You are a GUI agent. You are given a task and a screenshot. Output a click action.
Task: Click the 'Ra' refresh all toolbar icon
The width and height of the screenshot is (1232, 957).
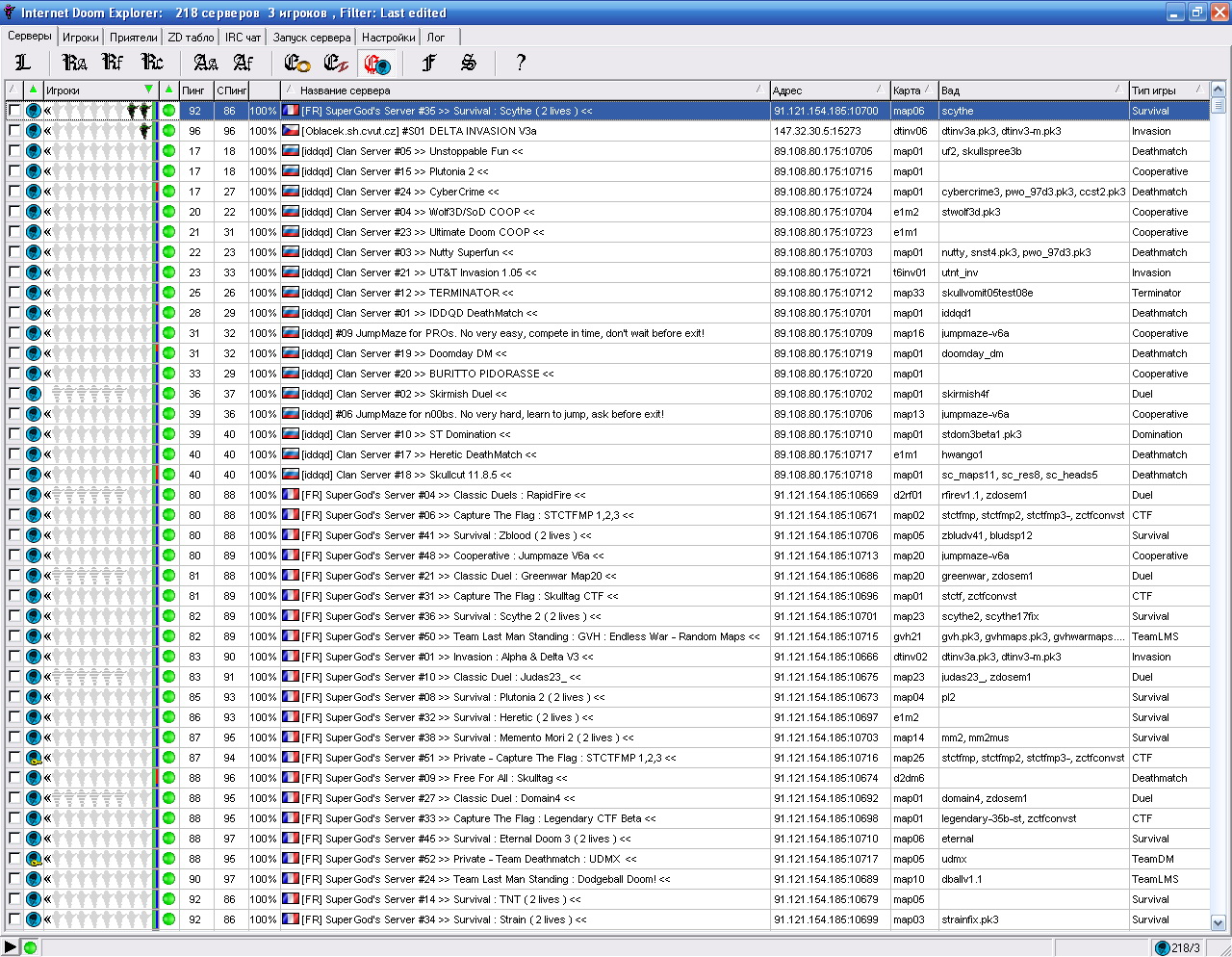pos(74,63)
